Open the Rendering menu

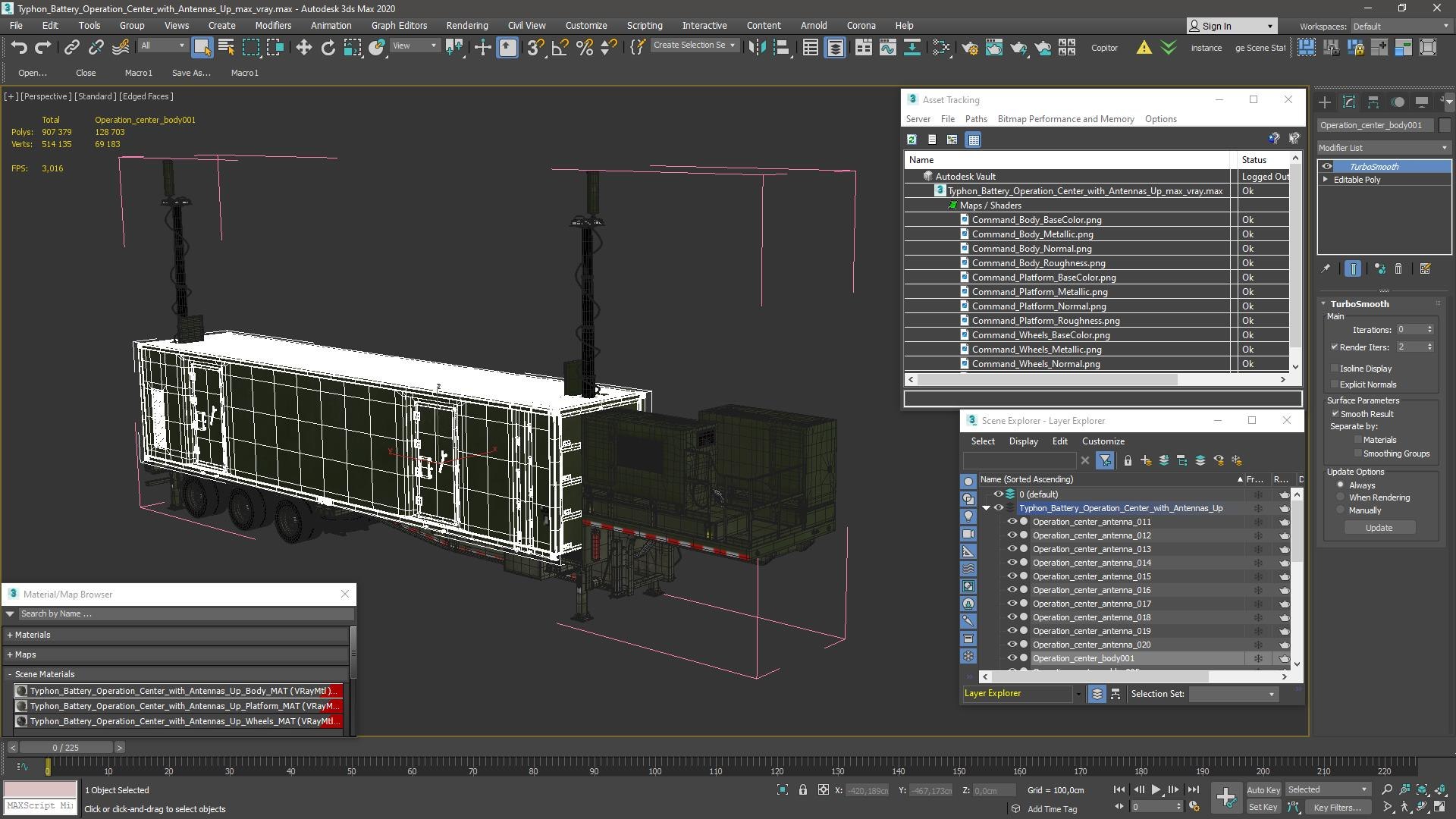pyautogui.click(x=466, y=25)
